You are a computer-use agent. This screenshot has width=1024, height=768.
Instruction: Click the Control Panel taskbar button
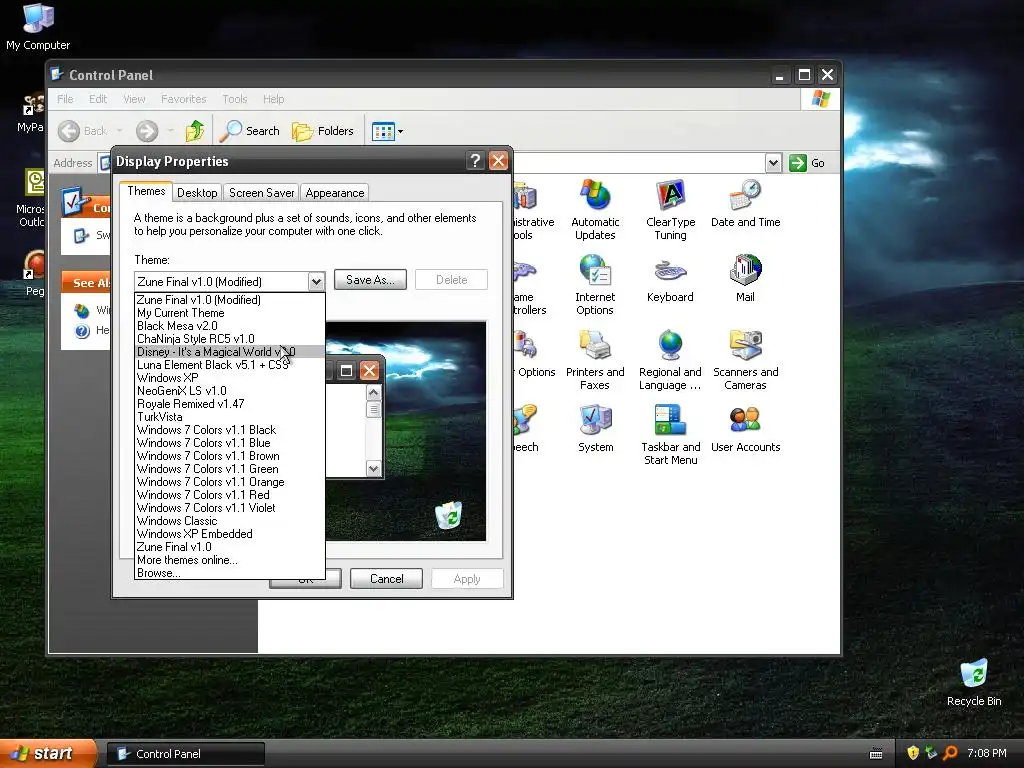click(185, 754)
